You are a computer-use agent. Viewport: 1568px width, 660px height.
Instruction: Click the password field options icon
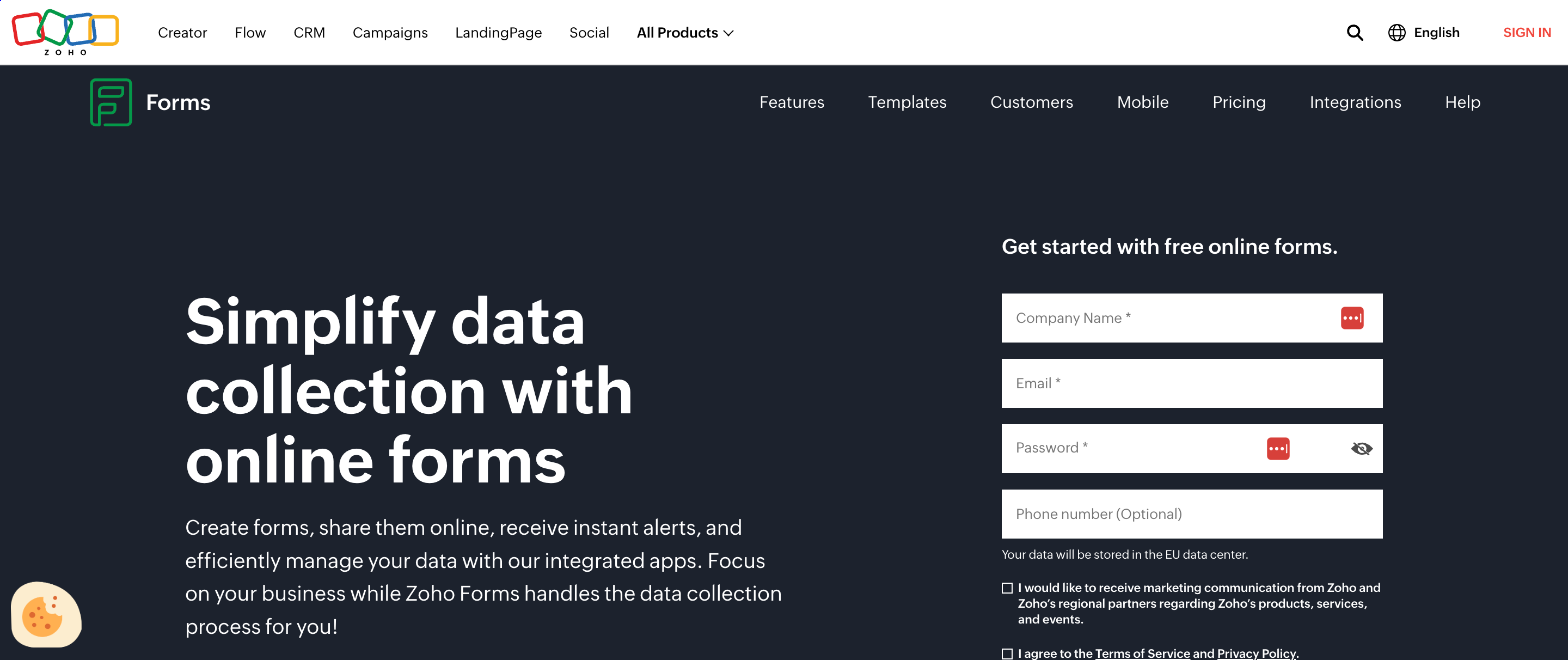(1278, 448)
